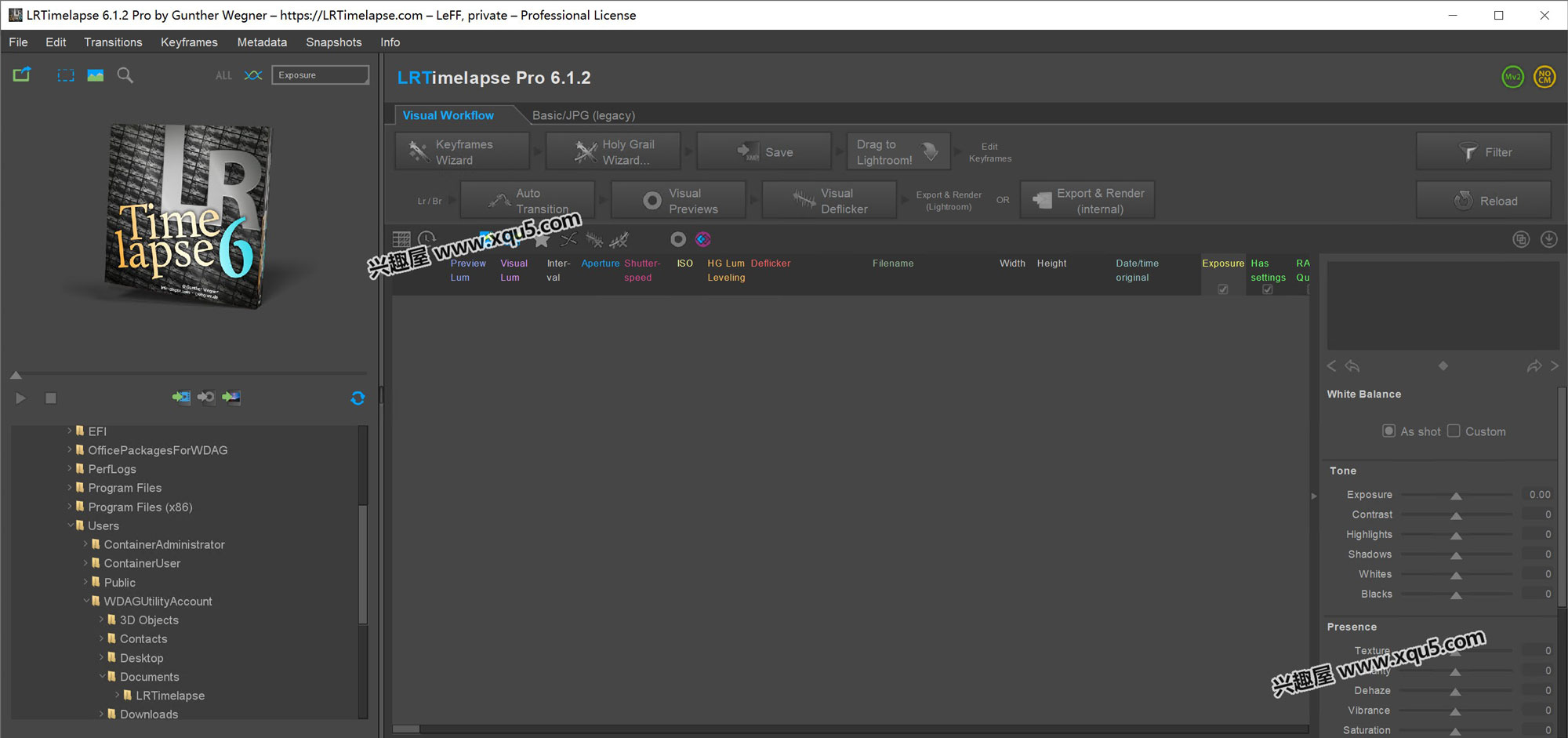
Task: Expand the EFI folder
Action: 70,431
